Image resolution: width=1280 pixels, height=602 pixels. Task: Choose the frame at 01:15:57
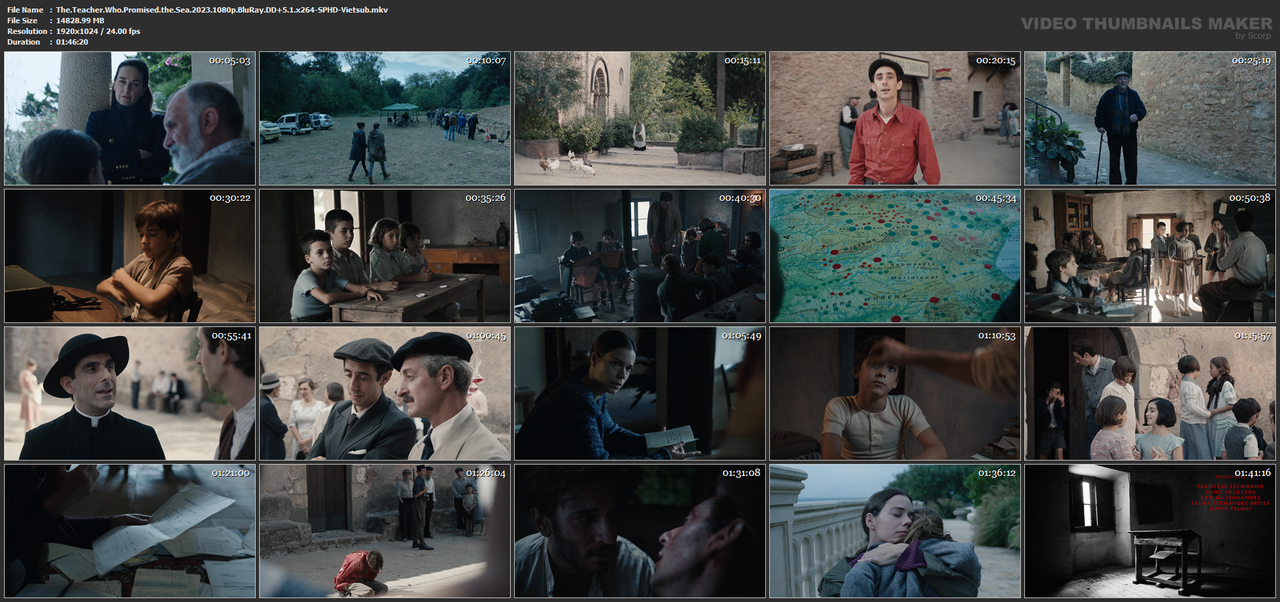tap(1150, 394)
